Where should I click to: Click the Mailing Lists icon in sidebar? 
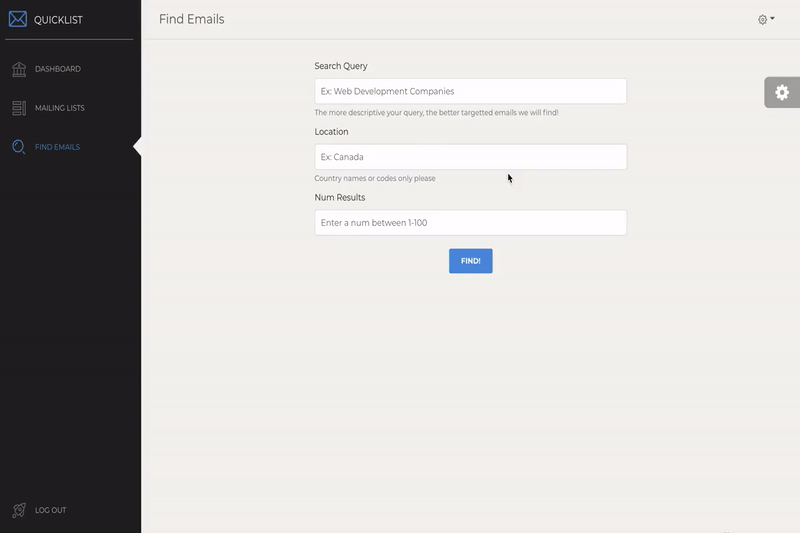tap(18, 108)
